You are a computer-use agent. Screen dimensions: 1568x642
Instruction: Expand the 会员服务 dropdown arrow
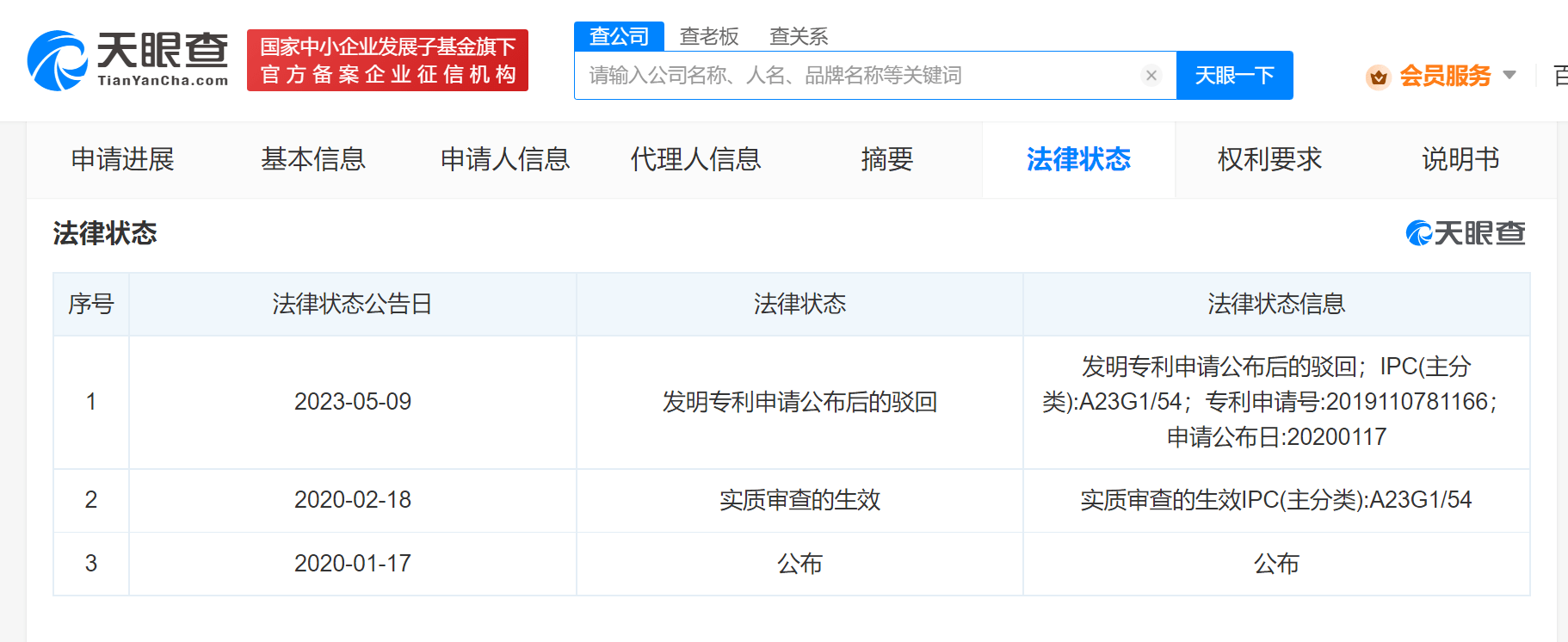[x=1509, y=76]
